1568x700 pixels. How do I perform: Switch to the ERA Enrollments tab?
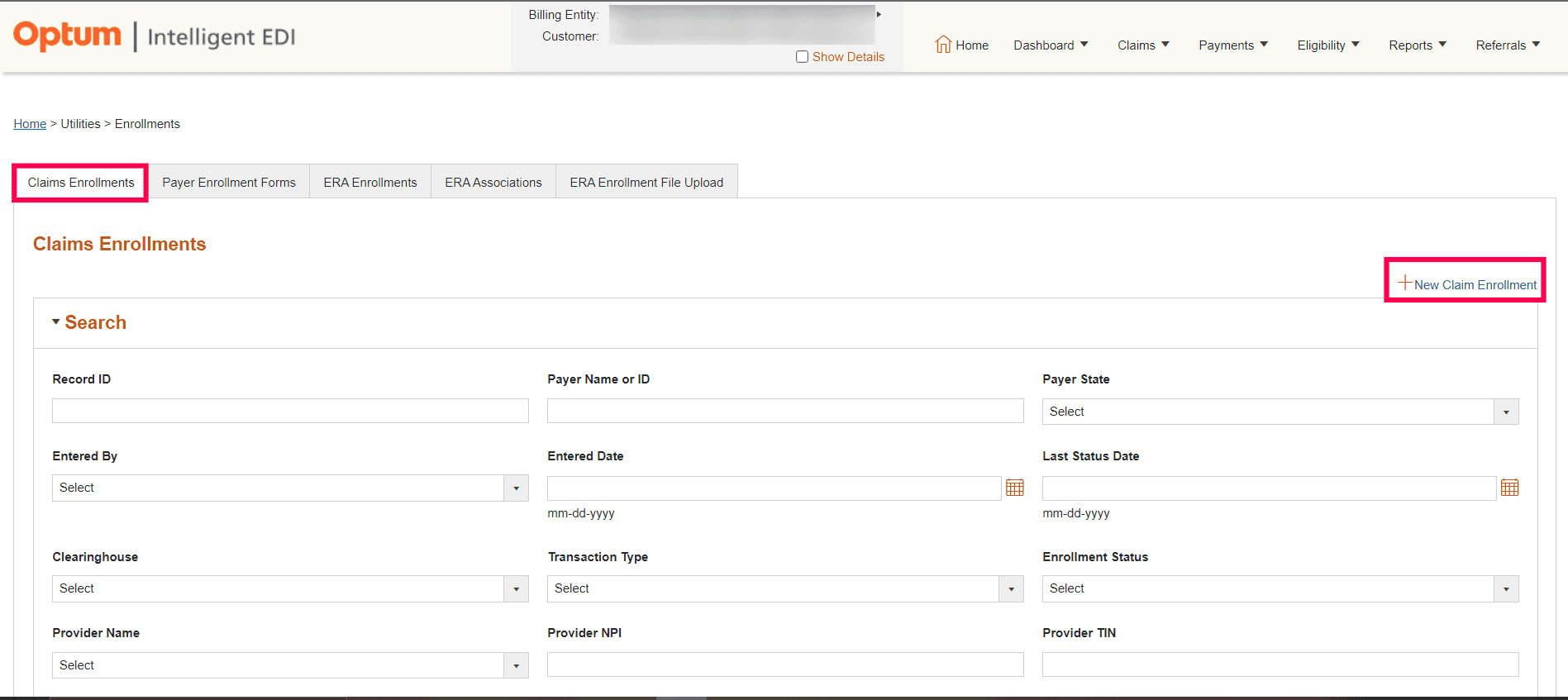pyautogui.click(x=369, y=183)
